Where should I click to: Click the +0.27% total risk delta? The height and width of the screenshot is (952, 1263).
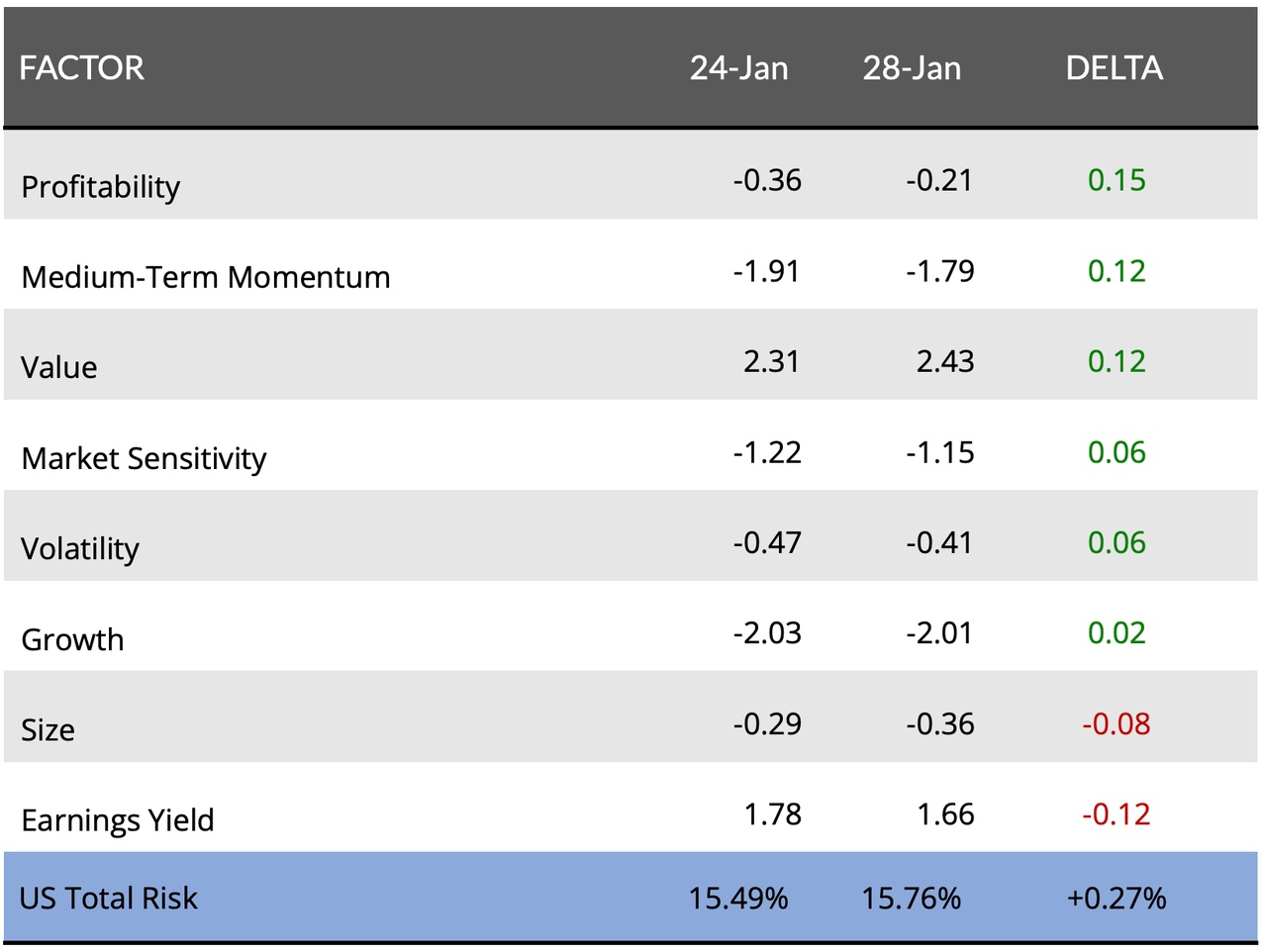point(1117,899)
